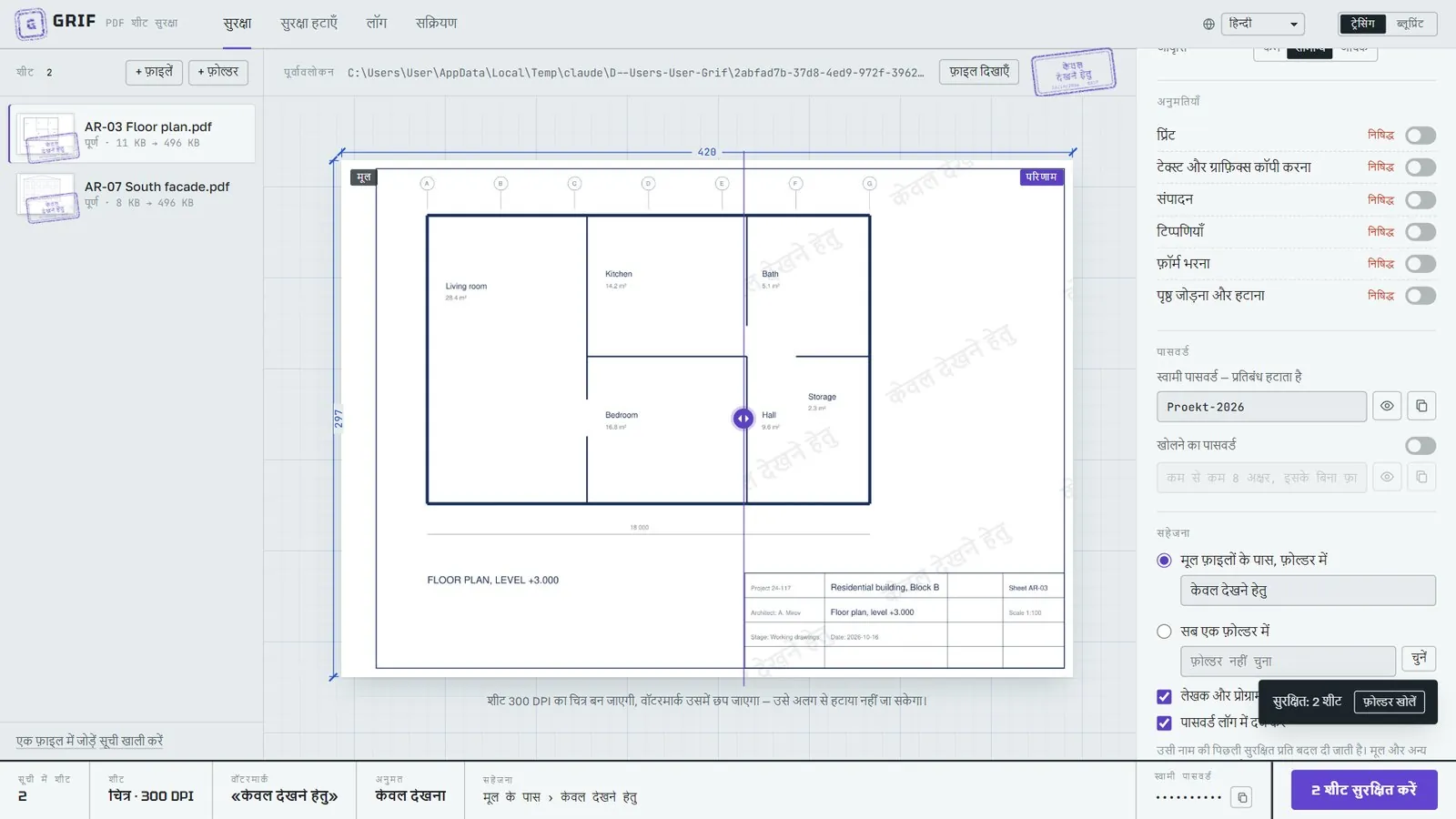Click the before/after comparison slider handle
This screenshot has width=1456, height=819.
pos(743,419)
